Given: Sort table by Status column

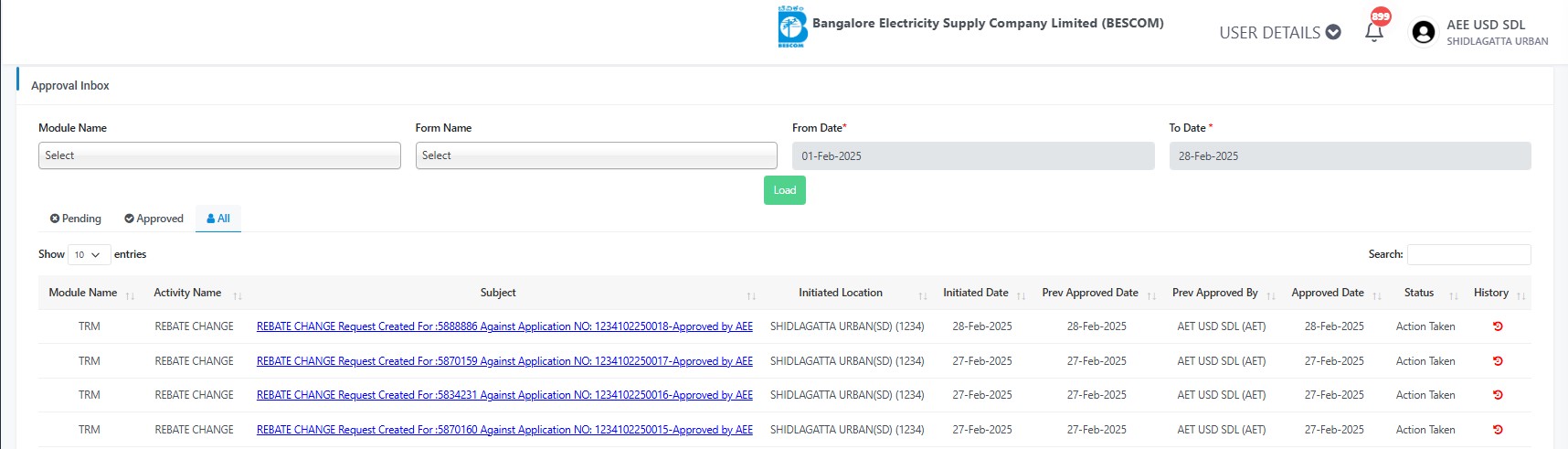Looking at the screenshot, I should pos(1419,293).
